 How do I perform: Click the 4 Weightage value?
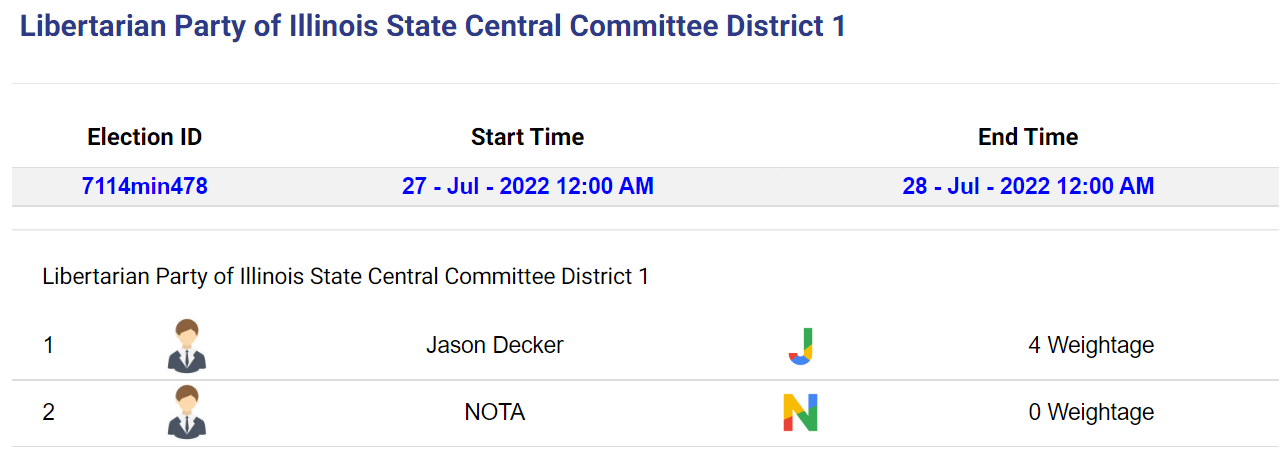pyautogui.click(x=1091, y=345)
